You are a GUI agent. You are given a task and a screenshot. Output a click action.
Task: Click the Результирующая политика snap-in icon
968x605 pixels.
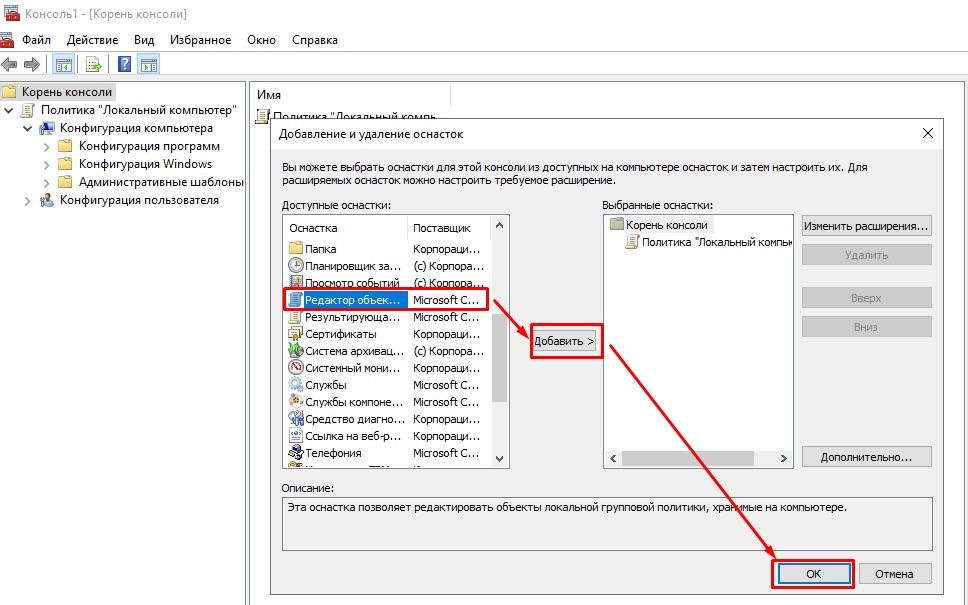pos(296,317)
